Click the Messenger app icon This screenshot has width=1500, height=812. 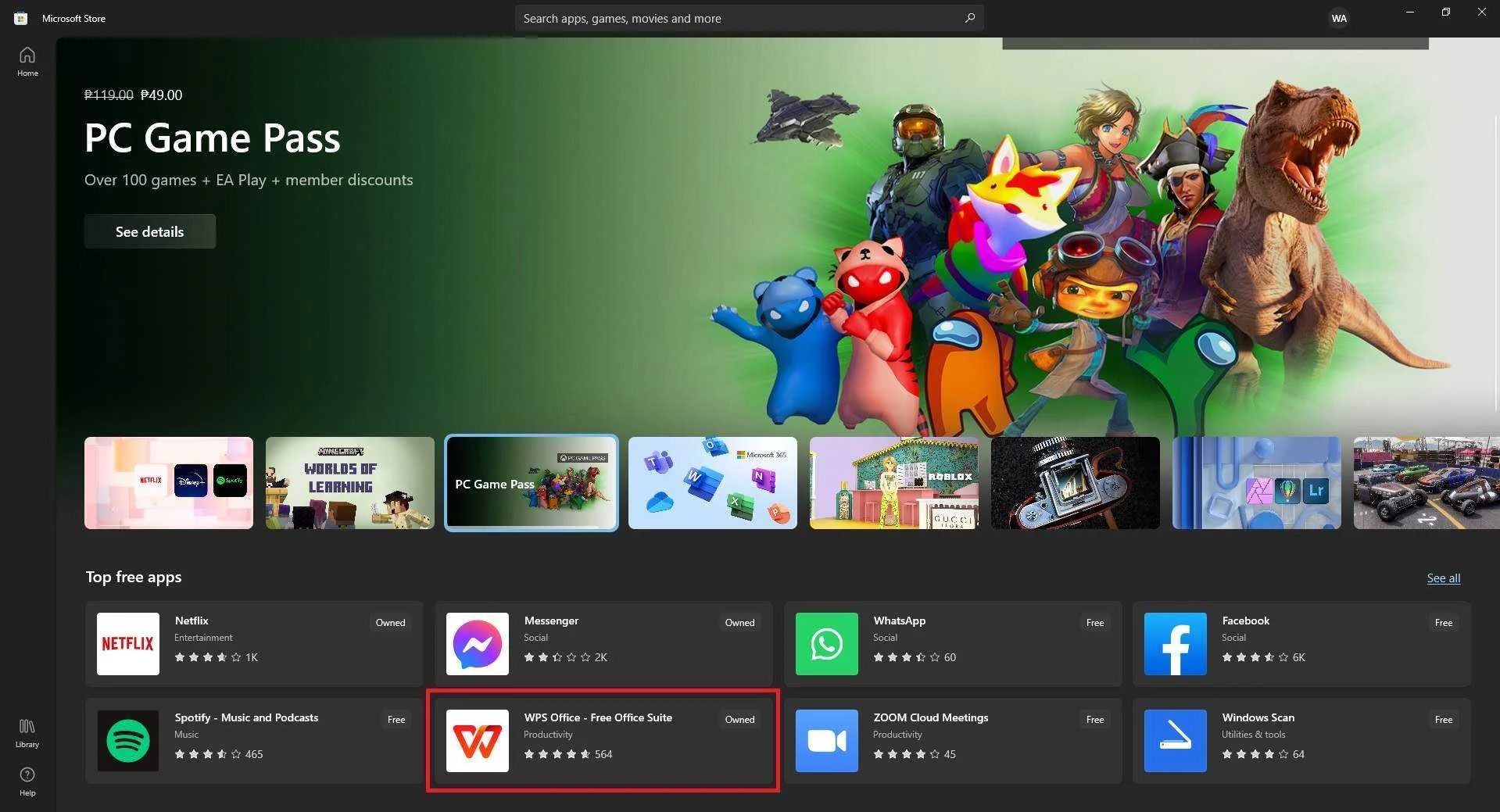click(x=478, y=644)
